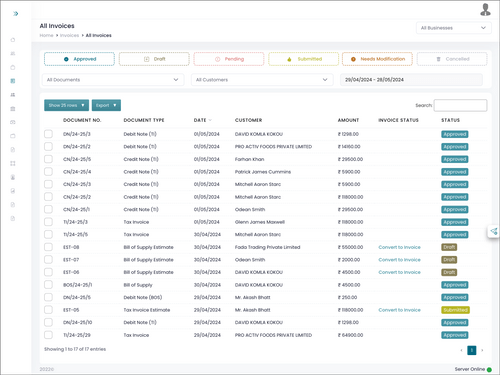Filter by Cancelled status tab
Screen dimensions: 500x375
[x=452, y=59]
